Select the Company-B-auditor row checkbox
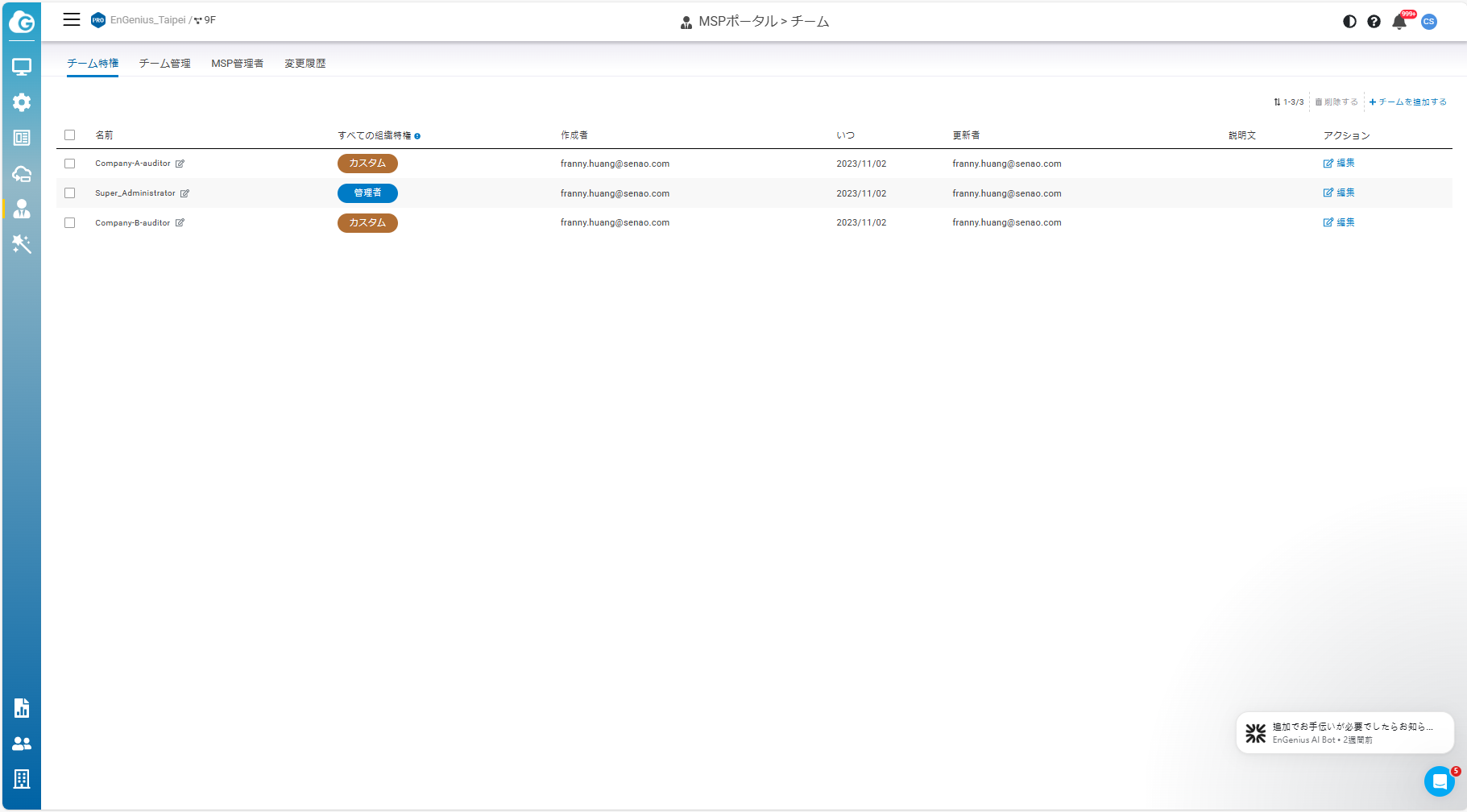 pos(70,223)
